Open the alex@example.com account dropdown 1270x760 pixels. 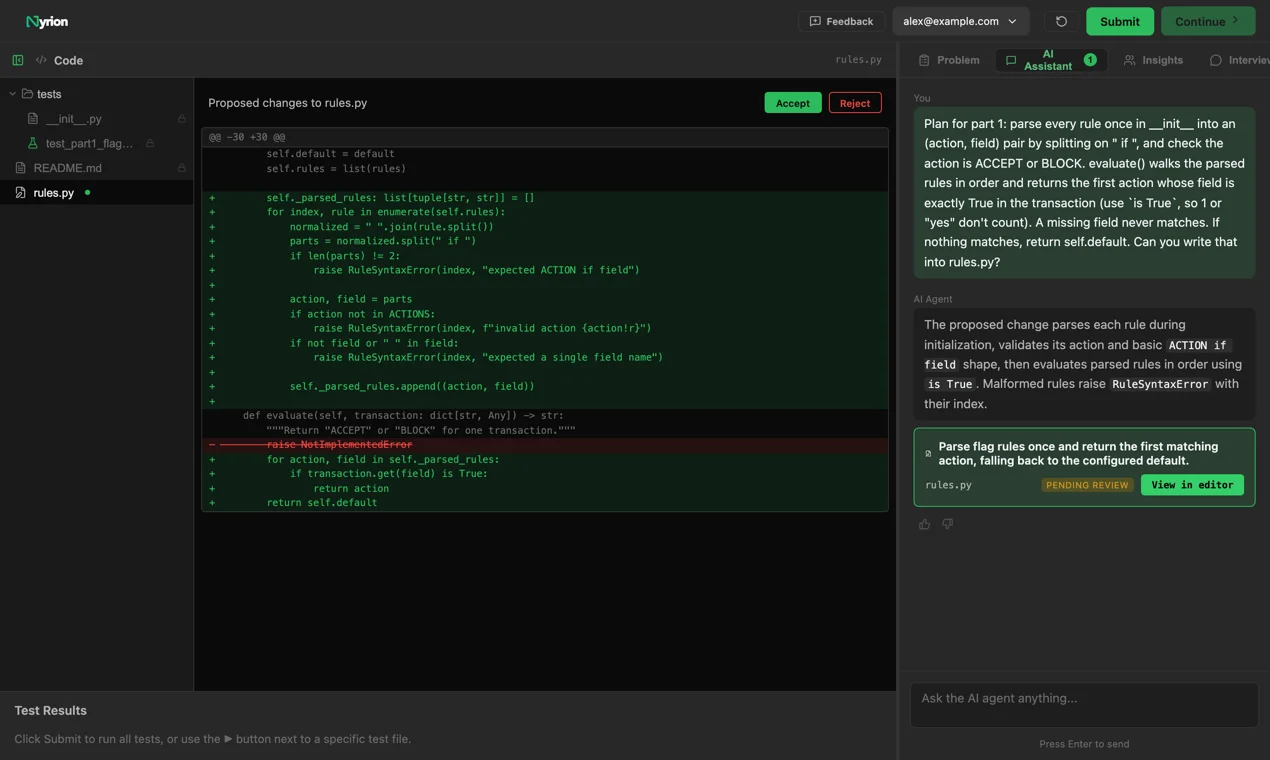coord(960,21)
